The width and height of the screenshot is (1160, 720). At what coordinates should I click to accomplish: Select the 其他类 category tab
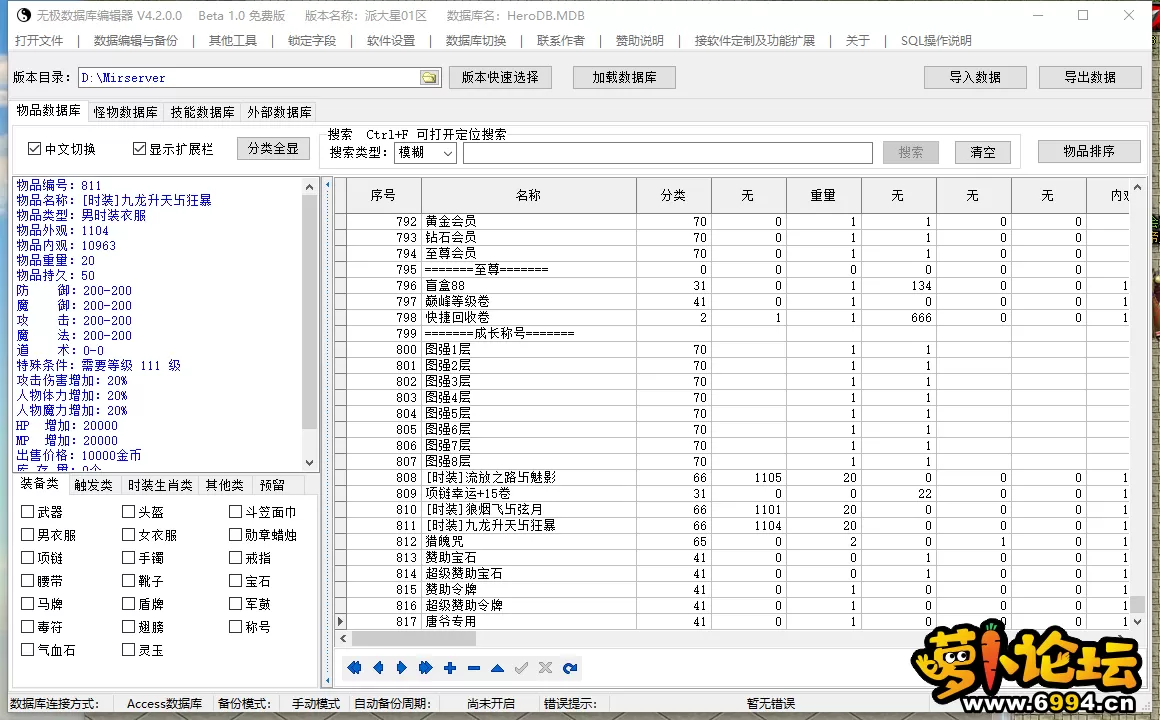pyautogui.click(x=225, y=485)
